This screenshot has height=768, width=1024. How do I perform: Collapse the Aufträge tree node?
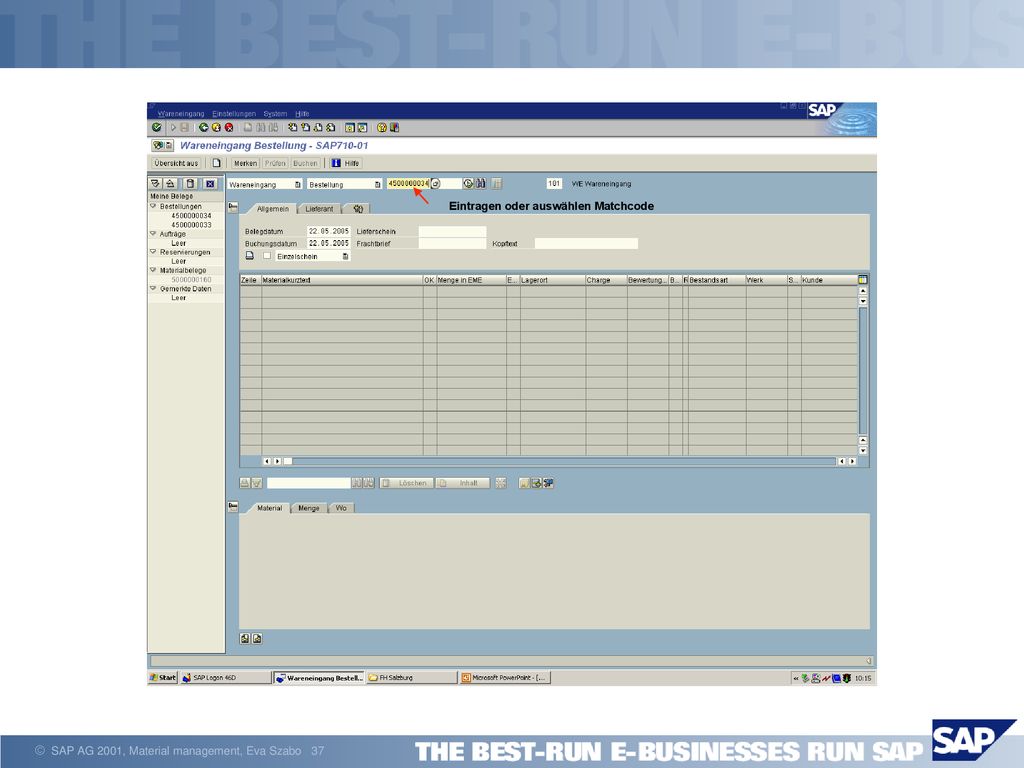pyautogui.click(x=153, y=233)
